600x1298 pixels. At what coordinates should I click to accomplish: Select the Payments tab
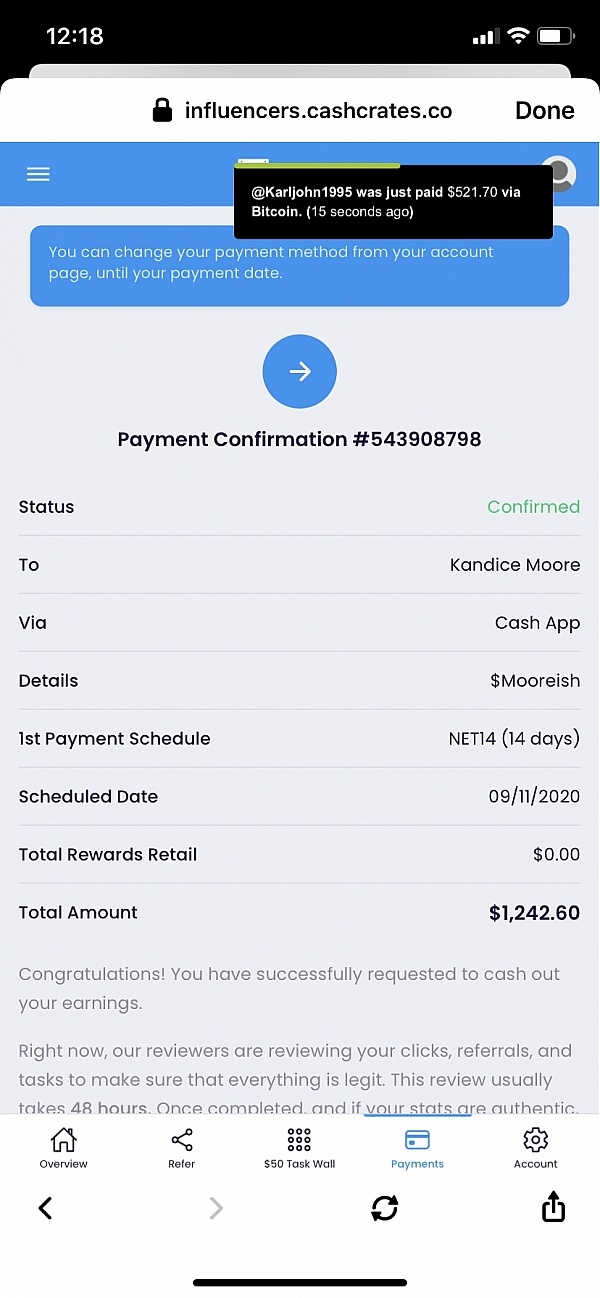[x=417, y=1148]
